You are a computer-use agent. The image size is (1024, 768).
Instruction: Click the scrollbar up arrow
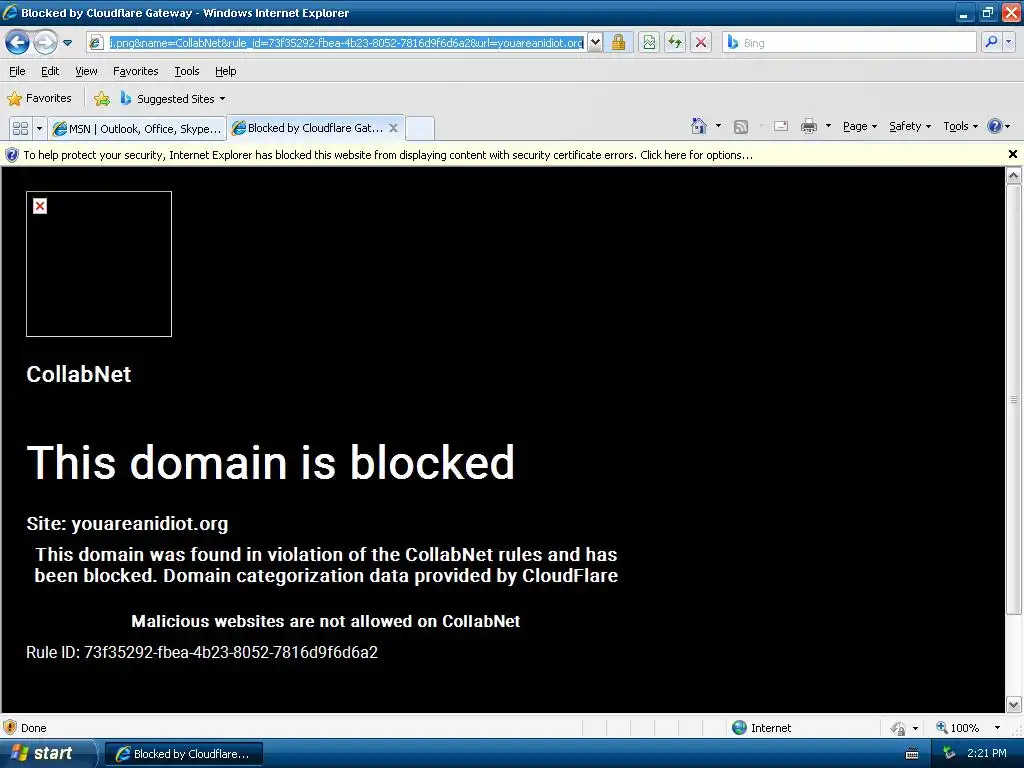click(x=1014, y=175)
